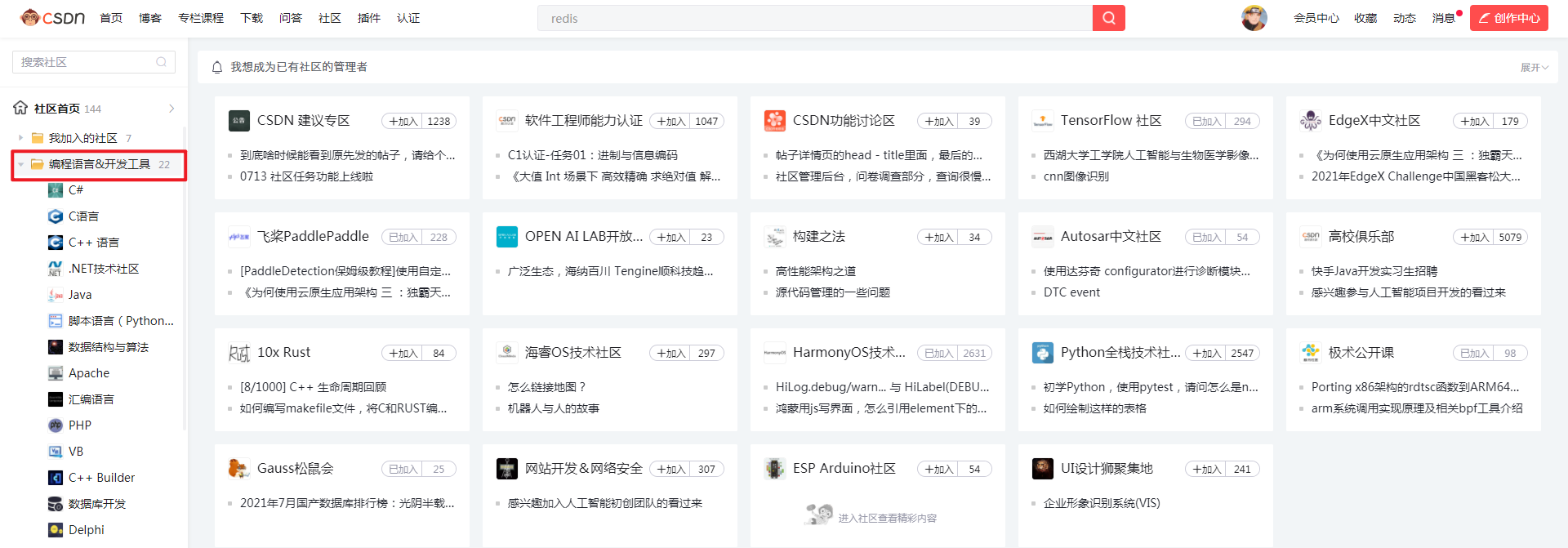Join the 网站开发&网络安全 community

point(670,469)
